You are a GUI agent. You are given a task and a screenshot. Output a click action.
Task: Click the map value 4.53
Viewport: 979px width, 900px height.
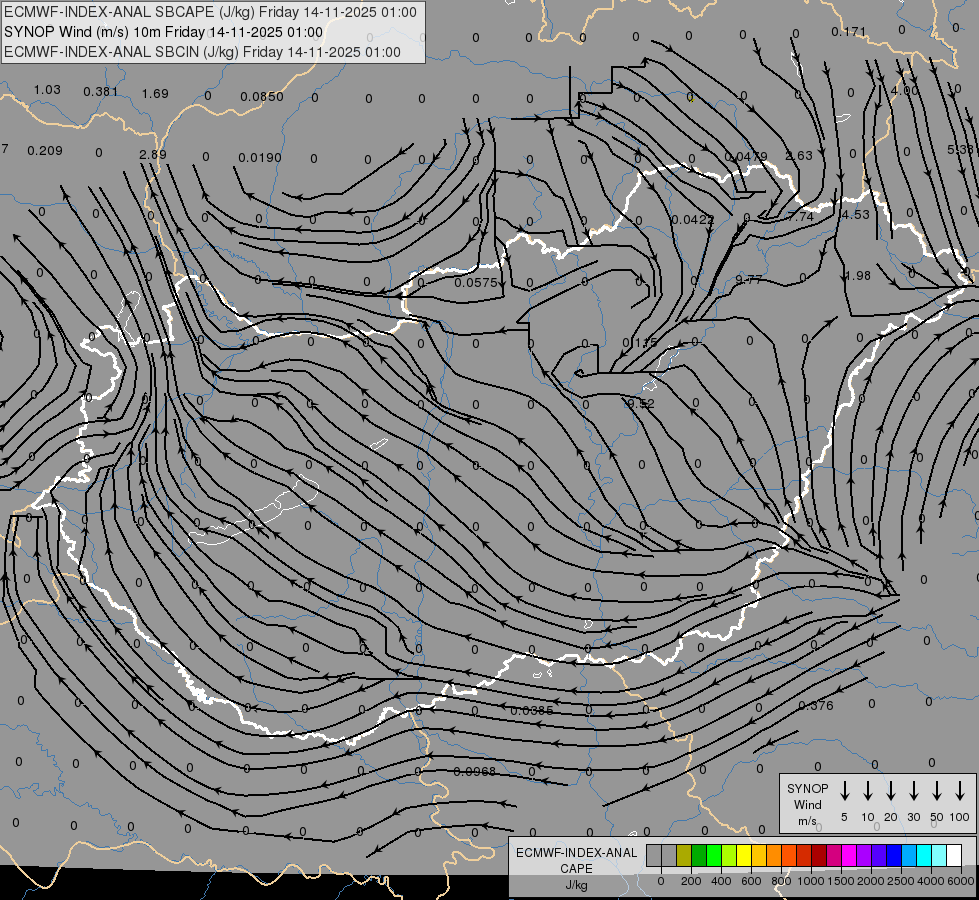pyautogui.click(x=855, y=214)
